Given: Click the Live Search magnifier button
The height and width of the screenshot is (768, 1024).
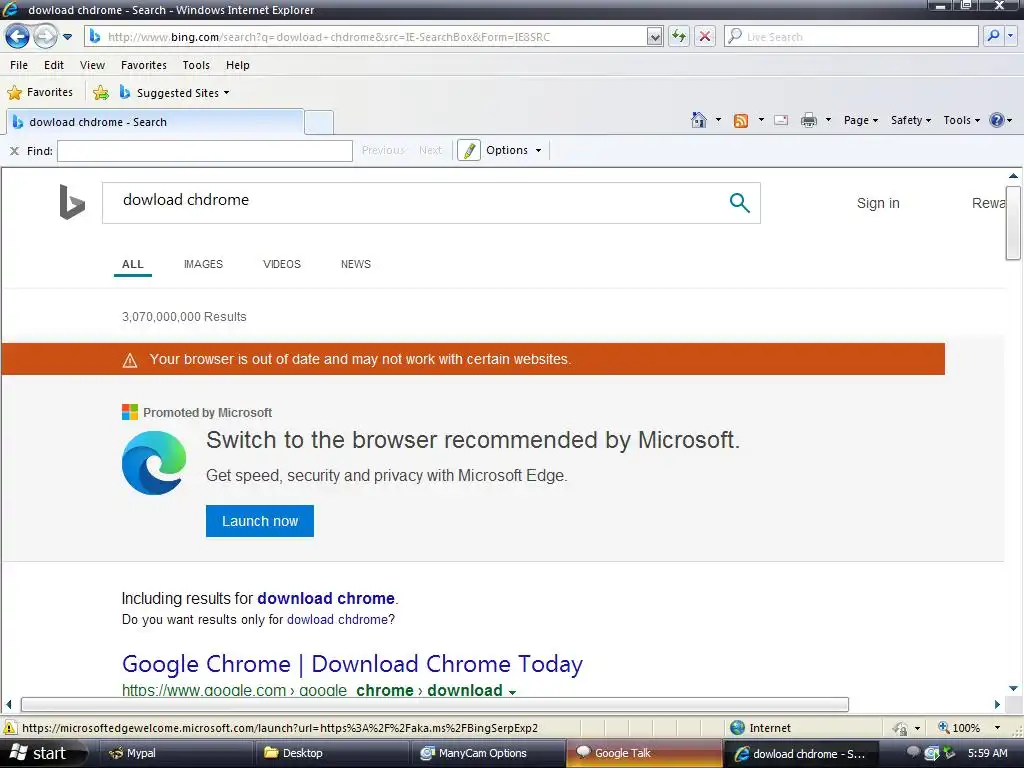Looking at the screenshot, I should [x=993, y=37].
